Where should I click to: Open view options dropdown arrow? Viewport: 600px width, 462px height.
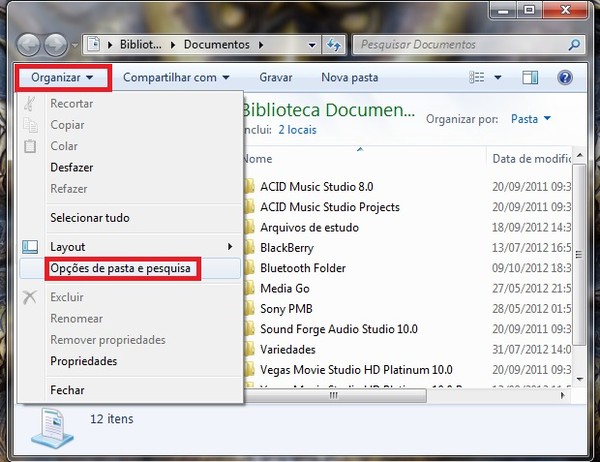pos(498,78)
